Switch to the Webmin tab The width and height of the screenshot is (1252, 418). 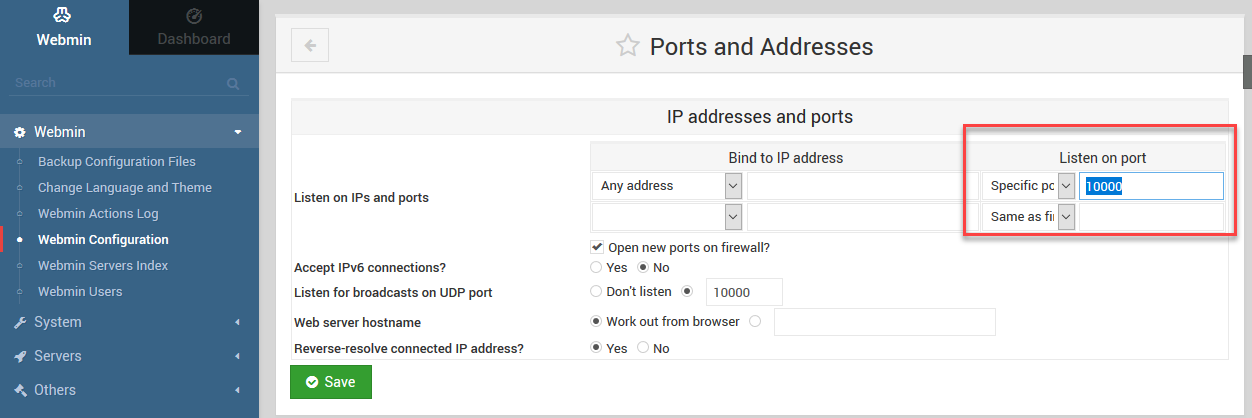(x=64, y=27)
